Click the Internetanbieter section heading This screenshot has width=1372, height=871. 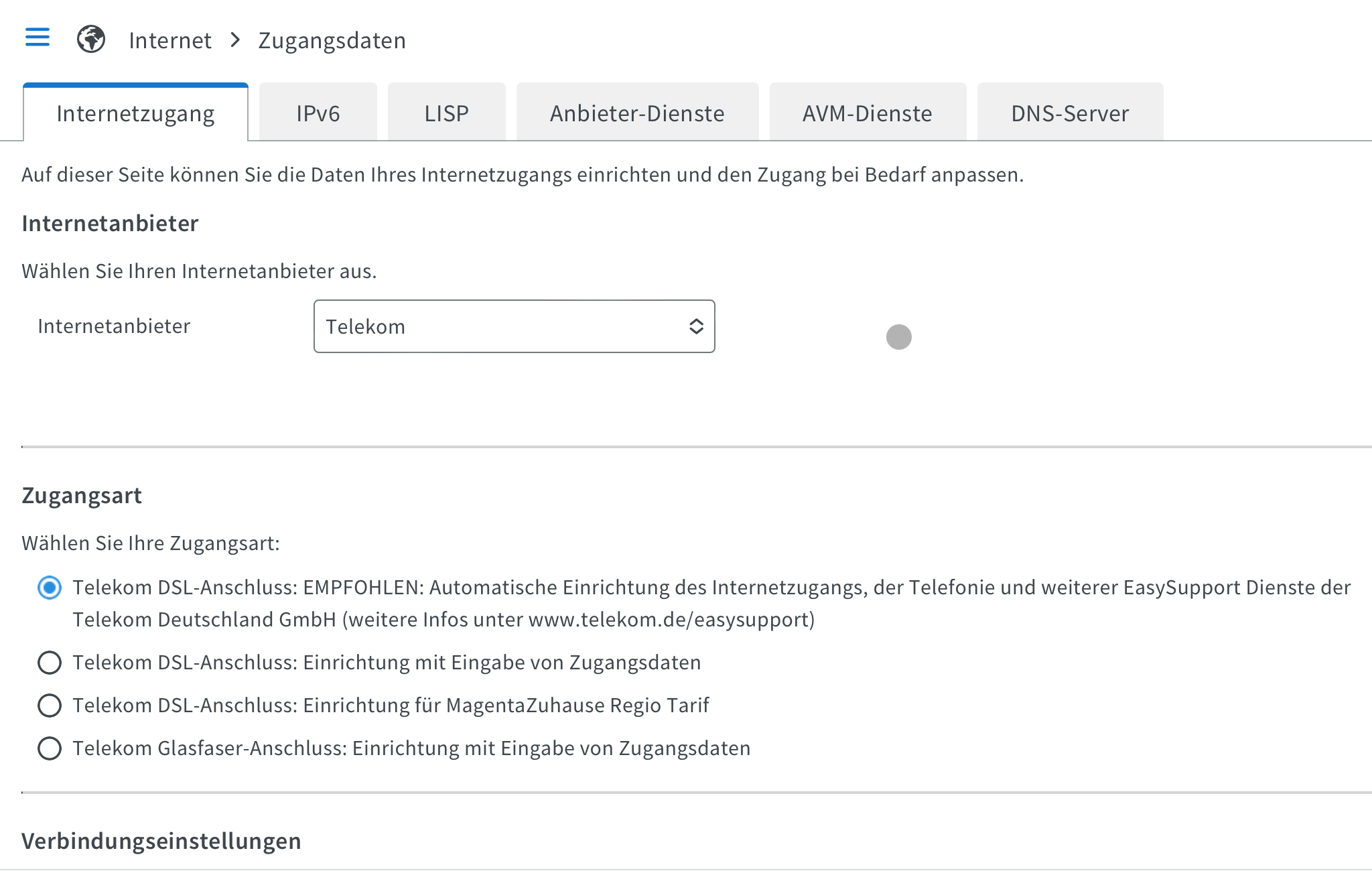[x=110, y=223]
